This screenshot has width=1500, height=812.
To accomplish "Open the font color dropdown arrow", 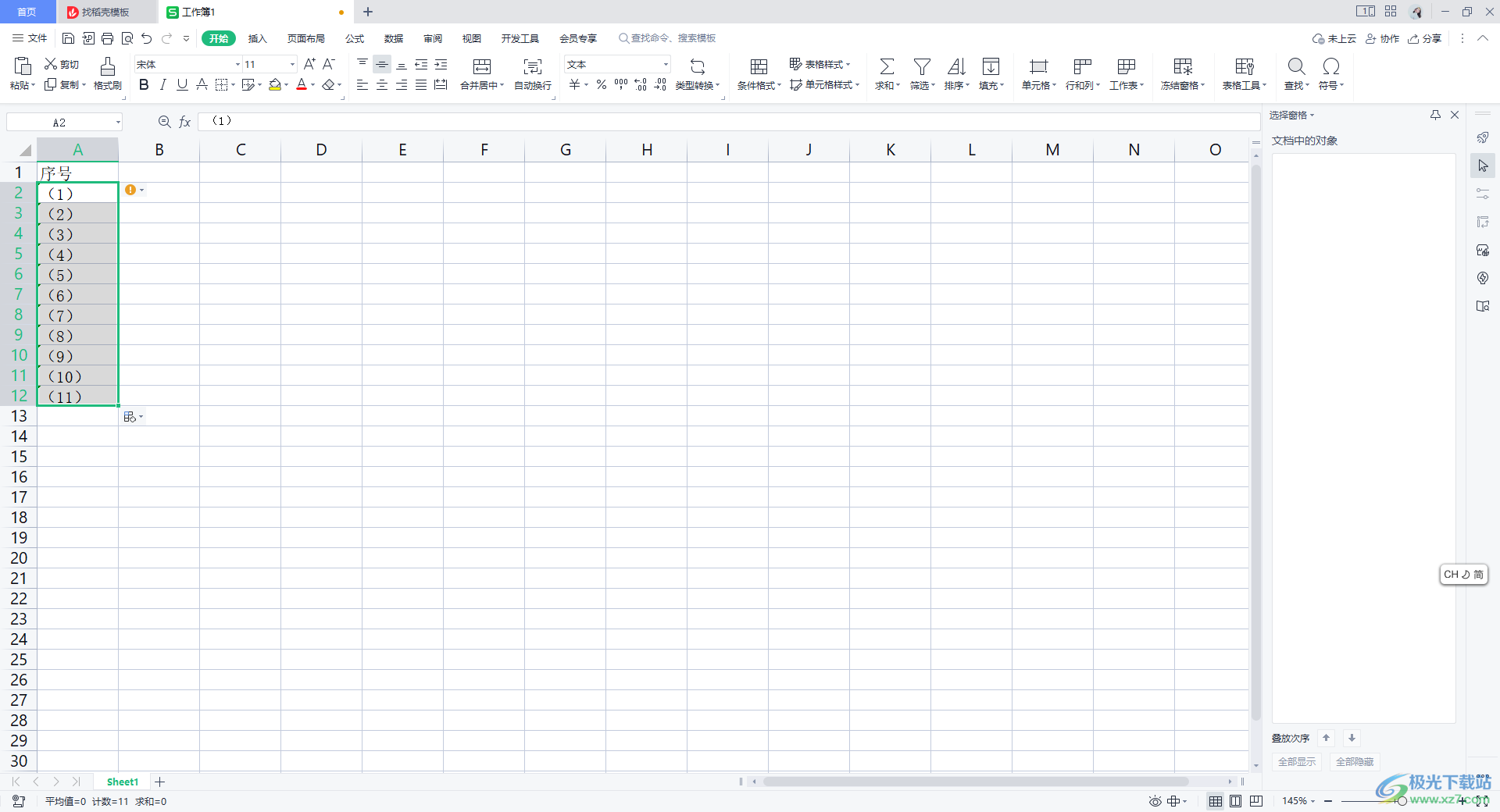I will [313, 84].
